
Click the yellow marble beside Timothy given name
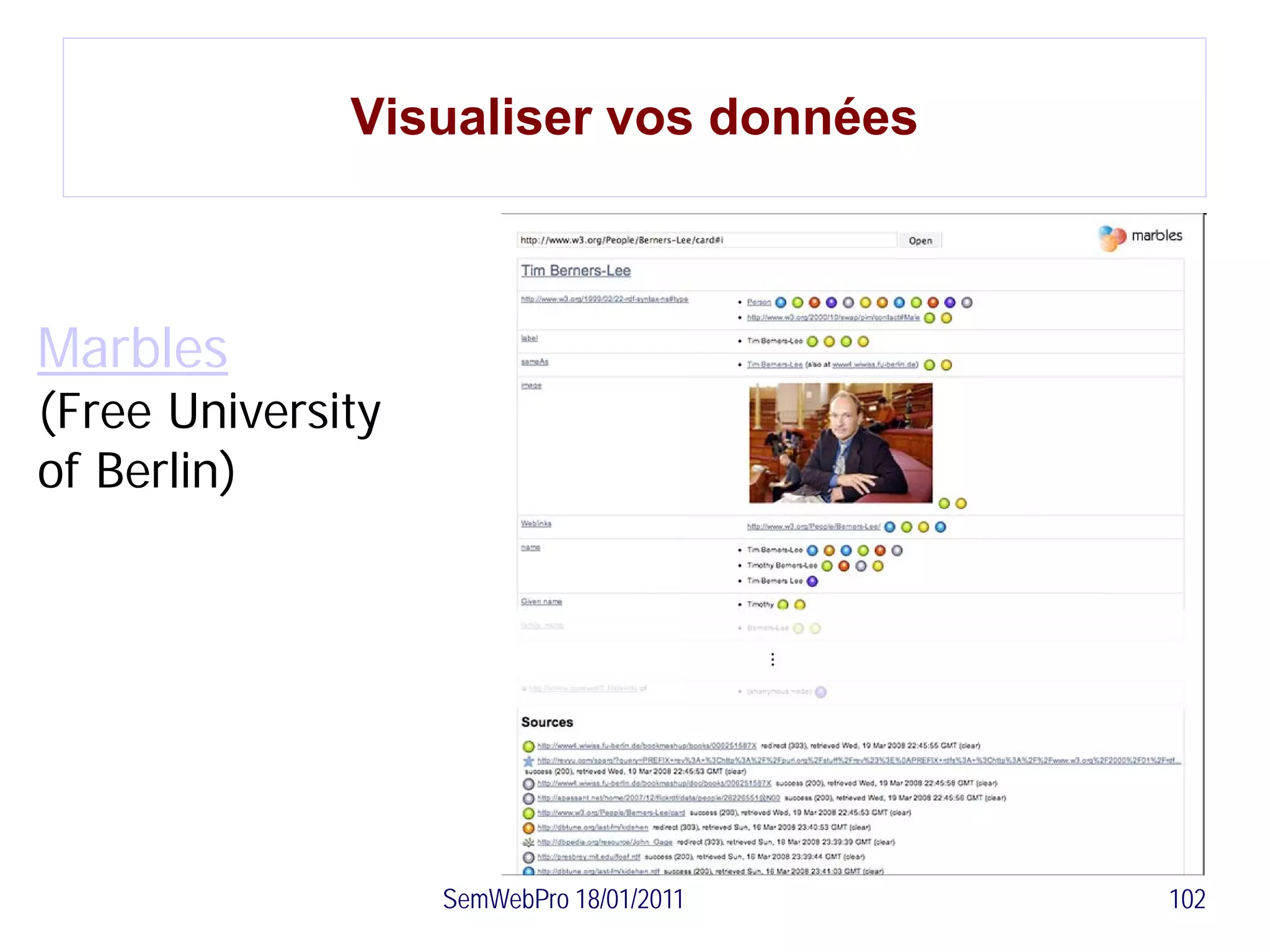(x=800, y=604)
